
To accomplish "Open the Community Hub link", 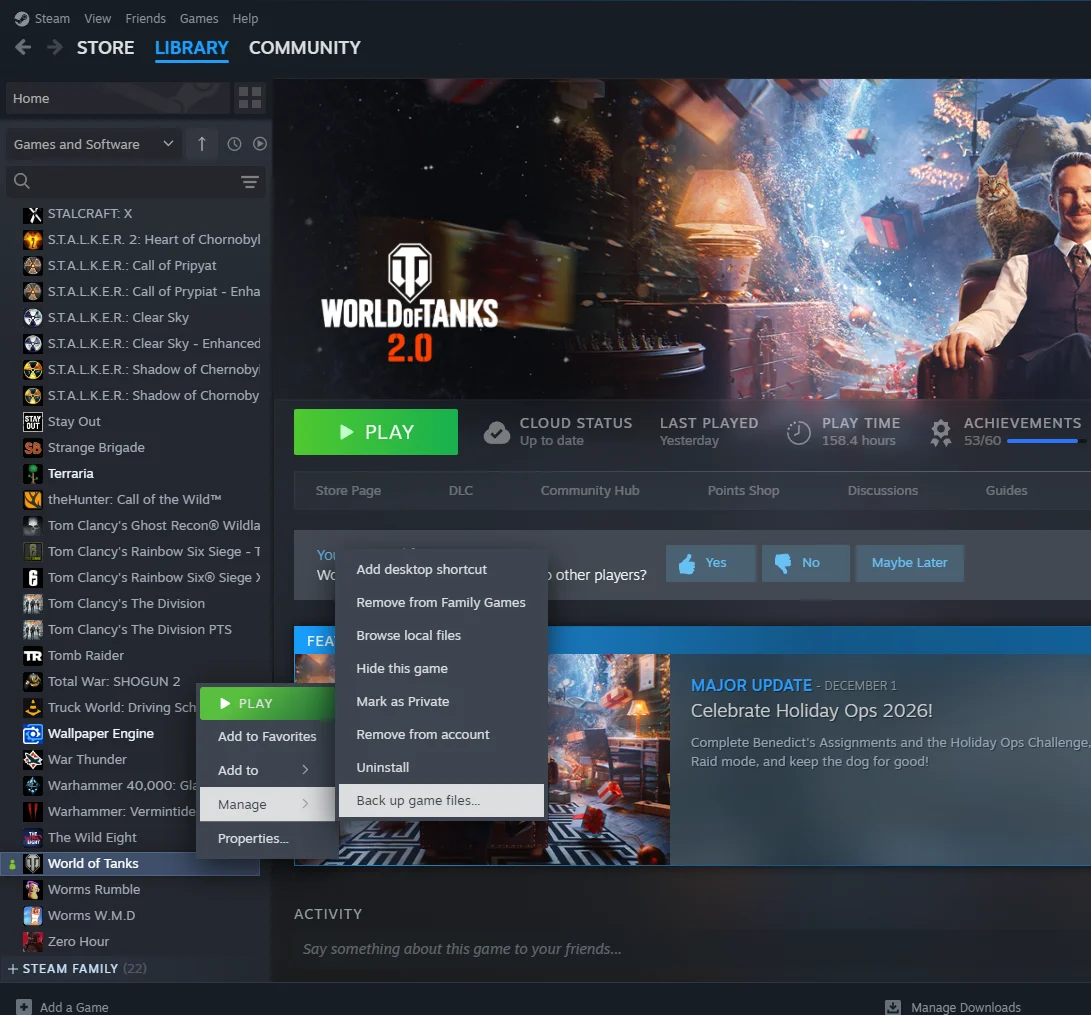I will point(589,490).
